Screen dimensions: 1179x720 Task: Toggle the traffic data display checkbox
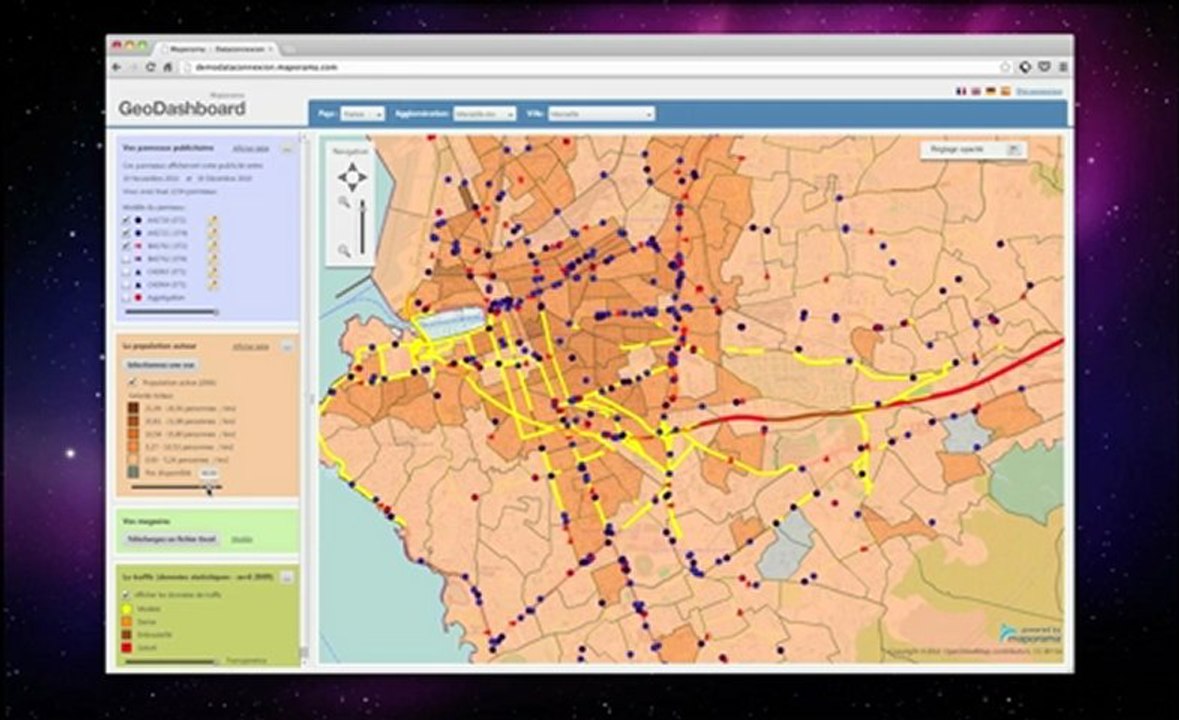pyautogui.click(x=126, y=594)
